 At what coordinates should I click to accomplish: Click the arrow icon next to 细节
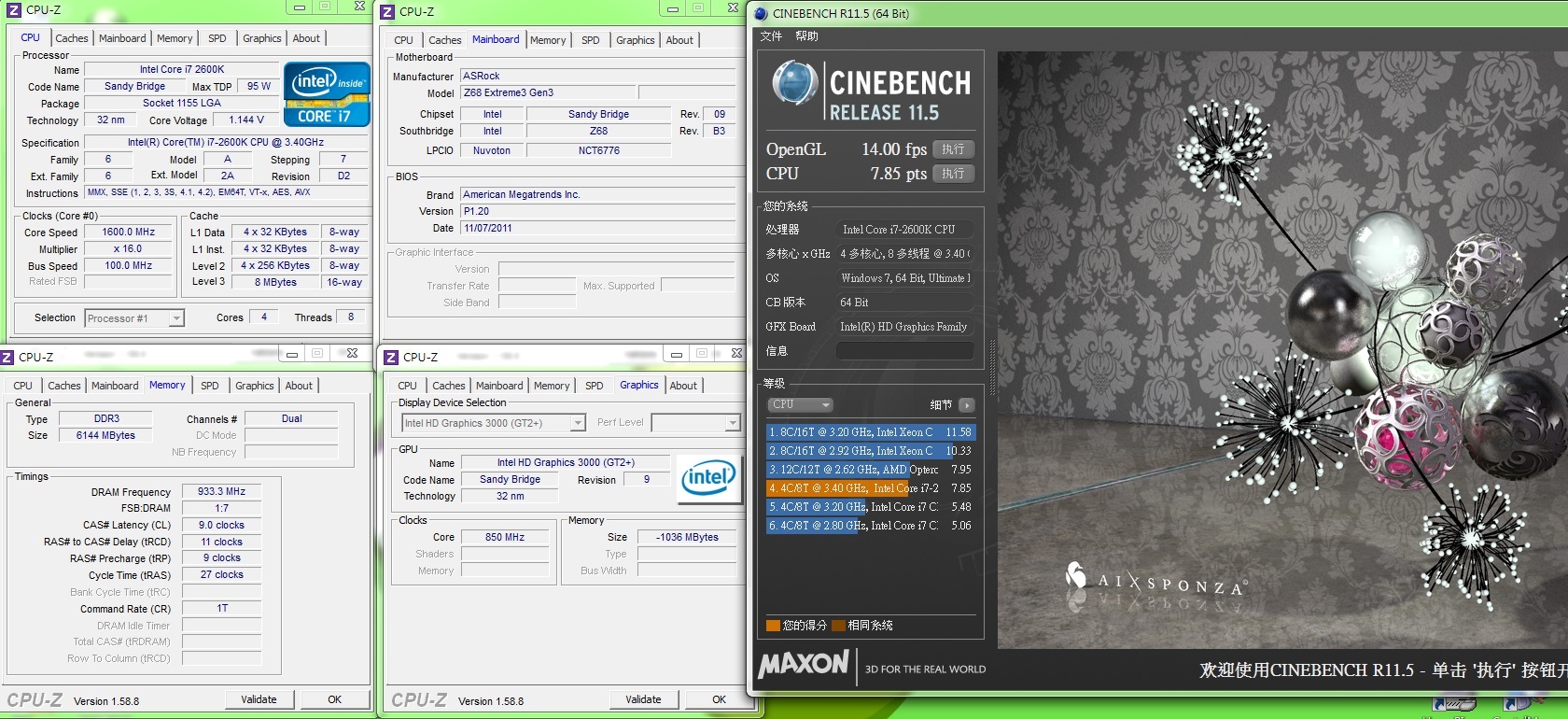coord(966,405)
